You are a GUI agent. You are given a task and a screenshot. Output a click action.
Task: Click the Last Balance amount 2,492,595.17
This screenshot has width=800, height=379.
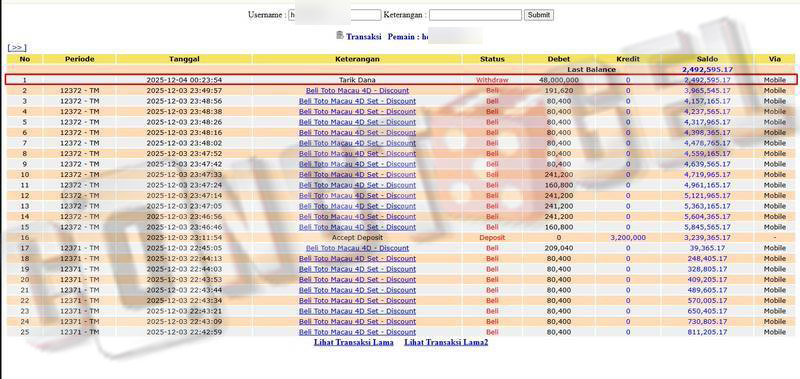point(707,69)
